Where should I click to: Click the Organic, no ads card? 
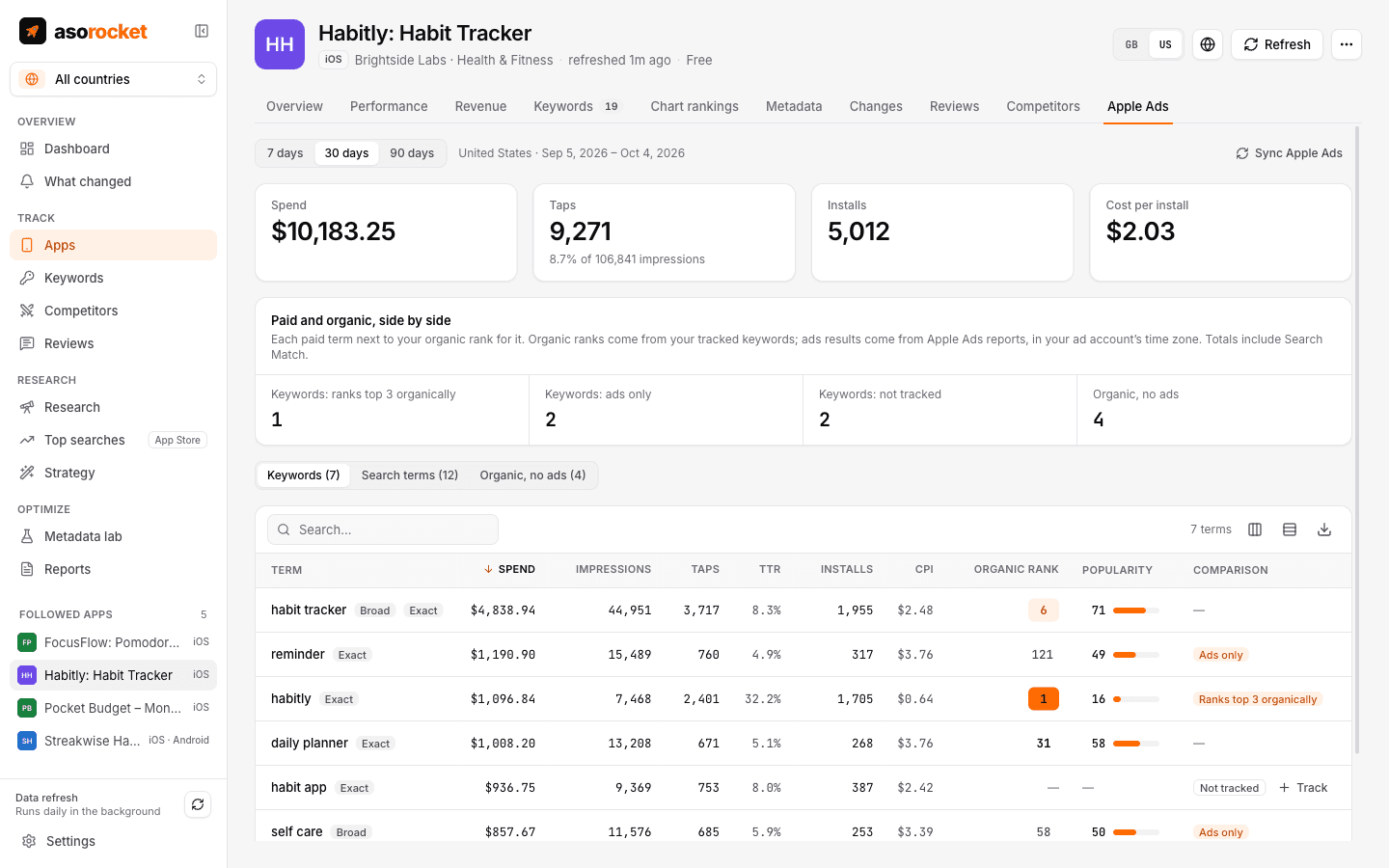(1213, 410)
